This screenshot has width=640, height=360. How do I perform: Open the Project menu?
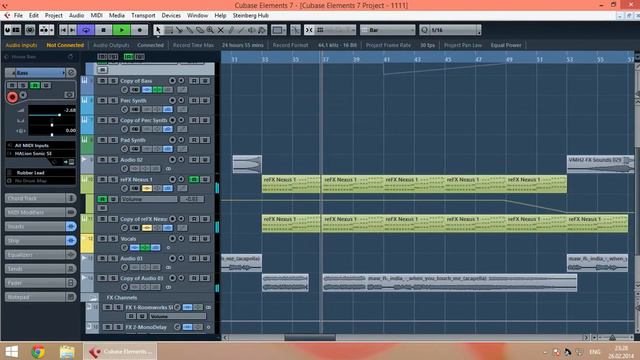point(53,16)
